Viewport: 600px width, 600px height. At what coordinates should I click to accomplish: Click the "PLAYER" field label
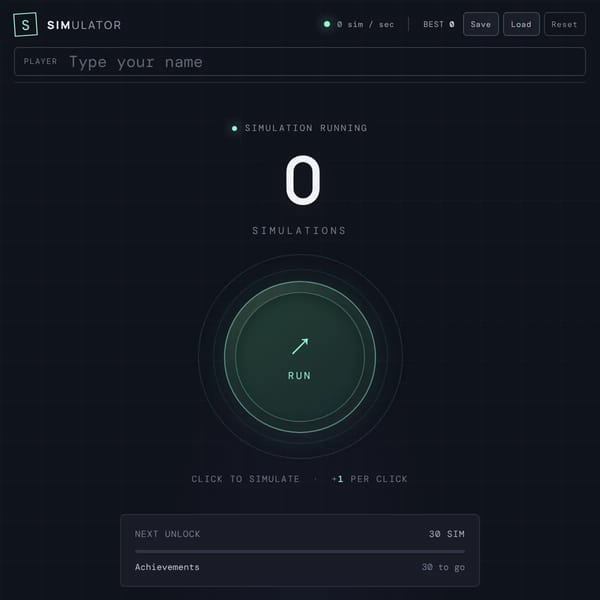pos(40,61)
